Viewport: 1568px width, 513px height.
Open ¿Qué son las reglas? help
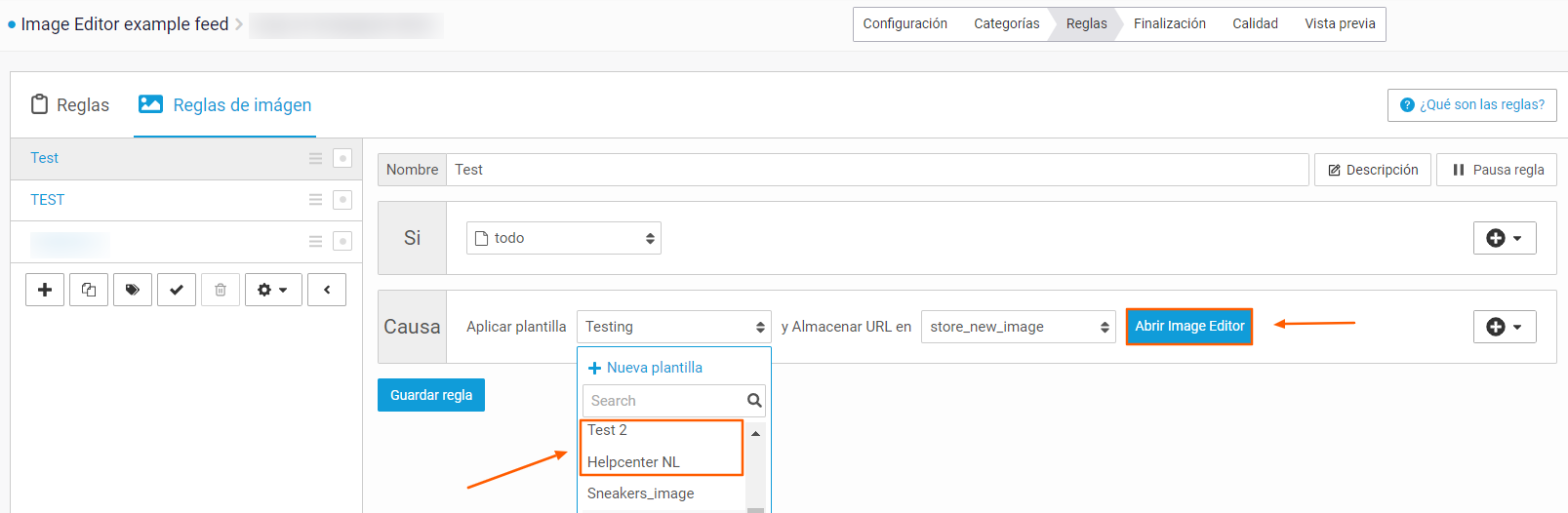(1471, 105)
